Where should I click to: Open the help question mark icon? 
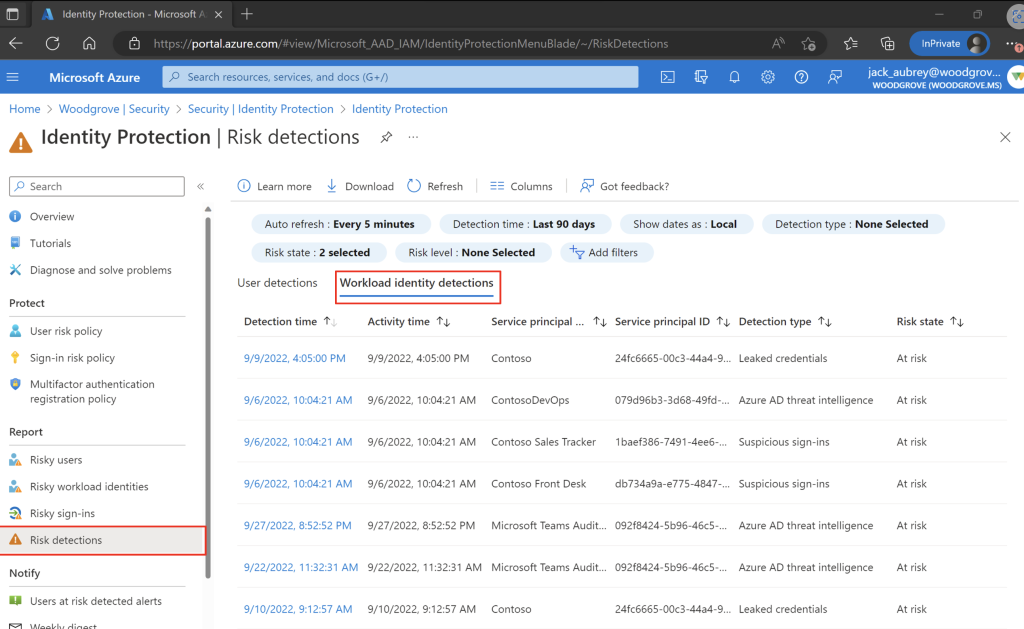(801, 77)
